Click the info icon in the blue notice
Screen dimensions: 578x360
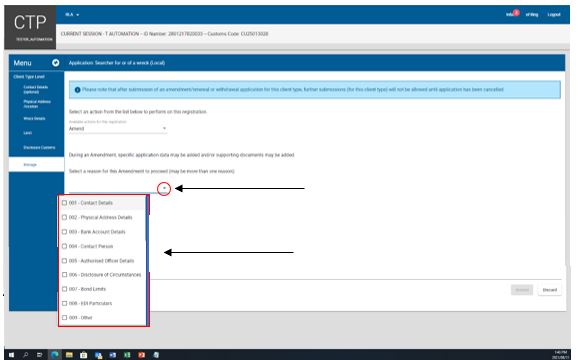[x=77, y=90]
